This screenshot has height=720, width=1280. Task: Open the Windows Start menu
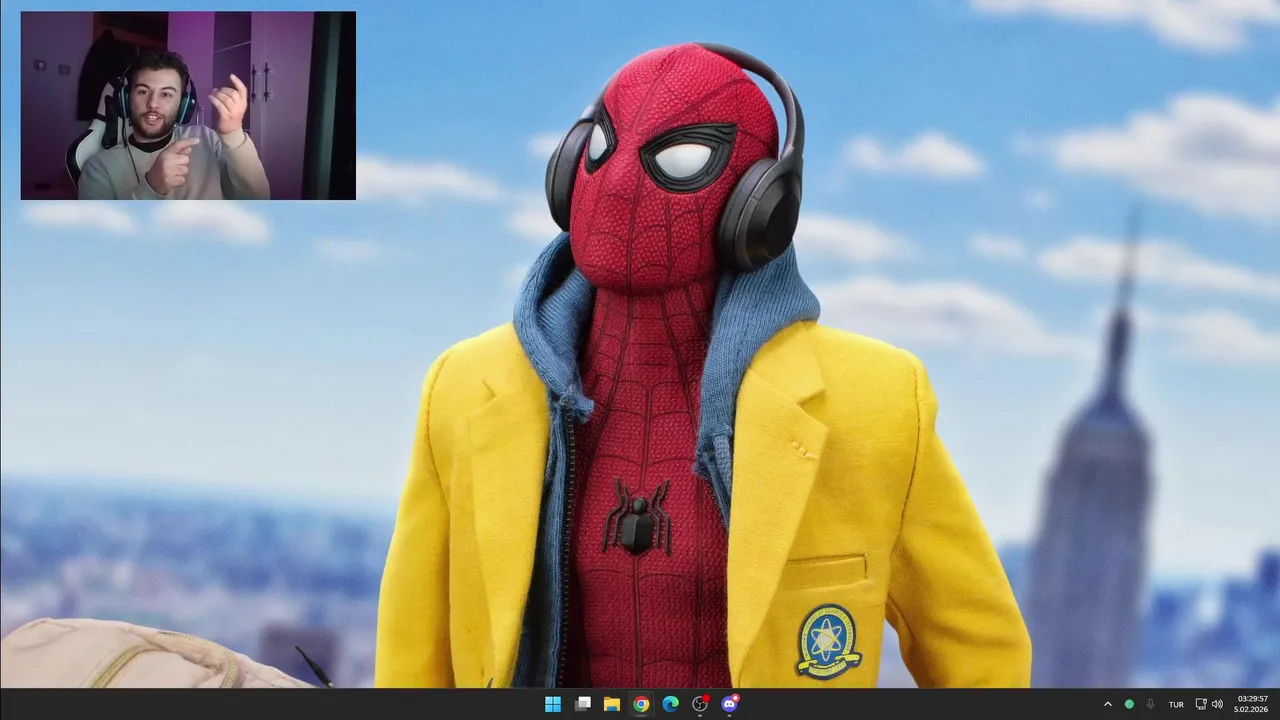[553, 704]
